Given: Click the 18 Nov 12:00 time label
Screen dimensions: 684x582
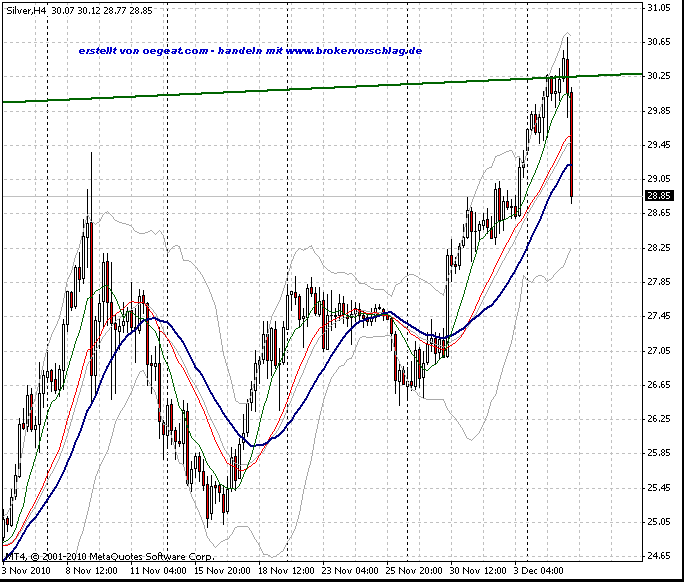Looking at the screenshot, I should click(286, 571).
